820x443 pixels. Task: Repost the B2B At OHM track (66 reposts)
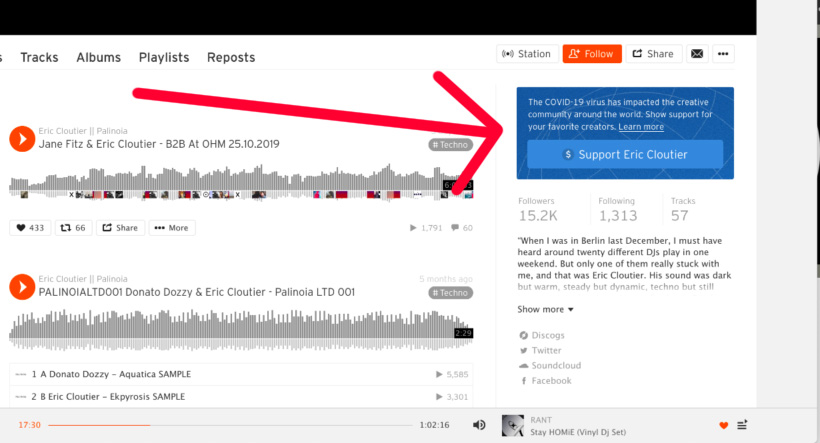pyautogui.click(x=73, y=228)
